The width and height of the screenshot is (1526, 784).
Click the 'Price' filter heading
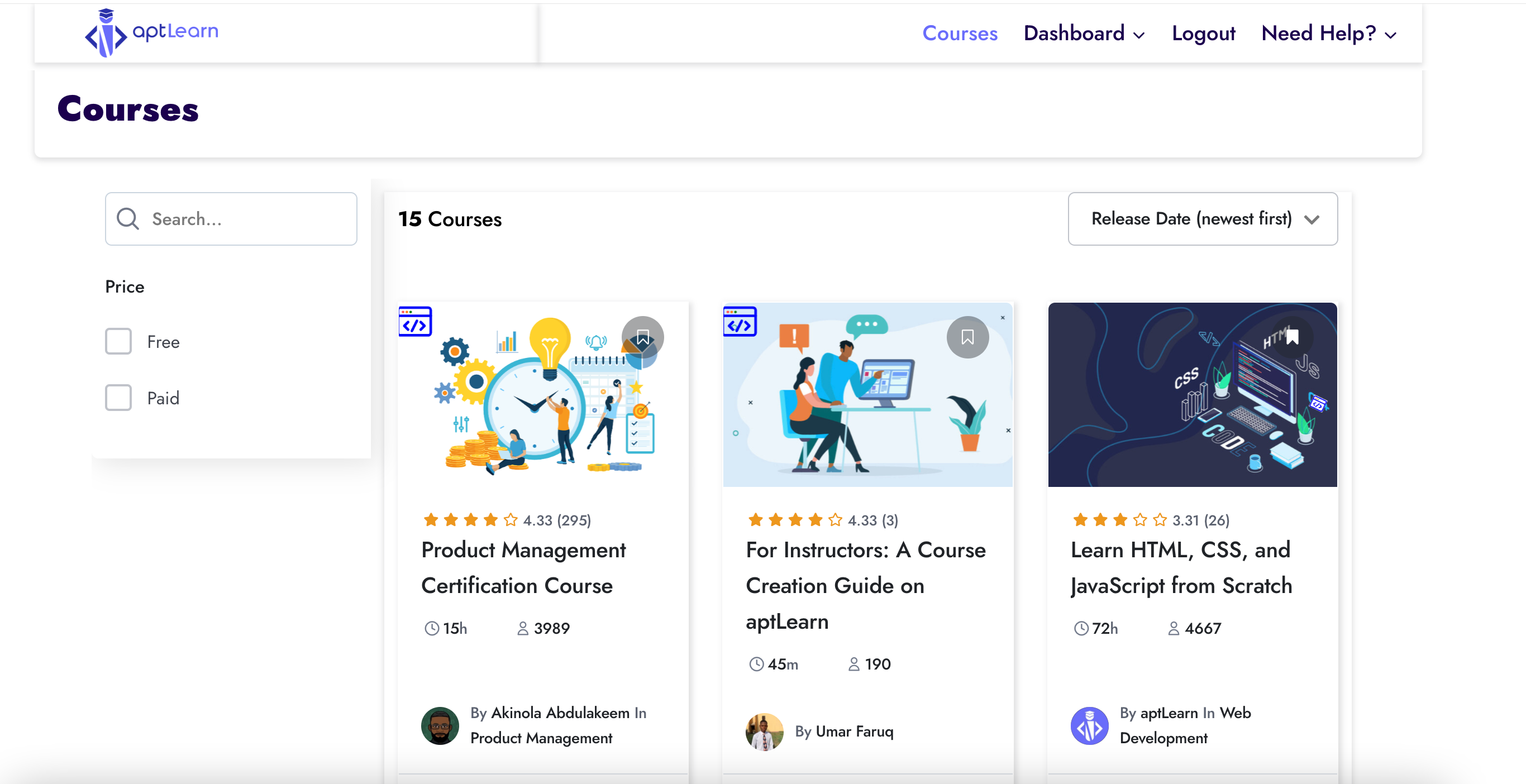(125, 286)
